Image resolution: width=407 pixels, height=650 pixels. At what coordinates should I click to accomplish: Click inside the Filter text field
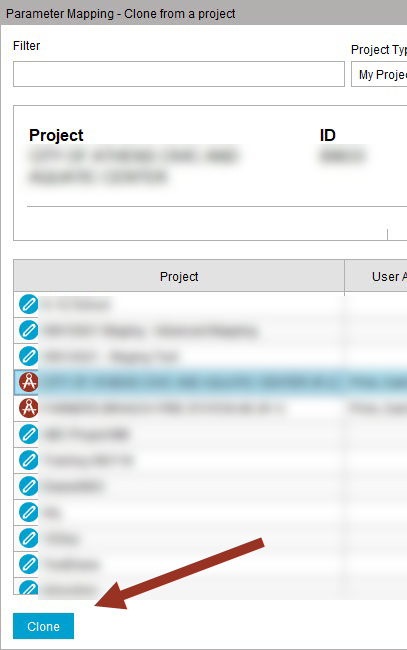pyautogui.click(x=179, y=74)
